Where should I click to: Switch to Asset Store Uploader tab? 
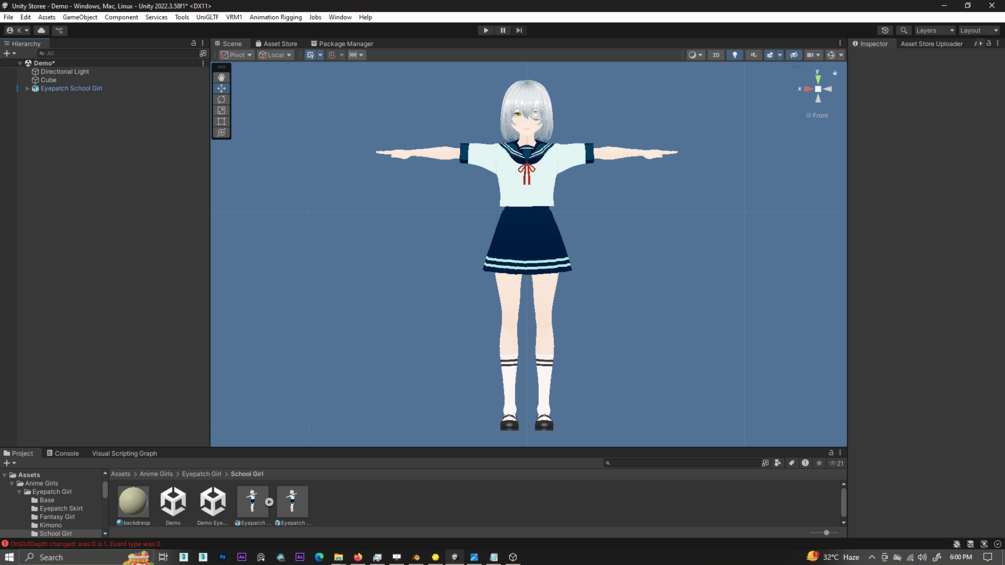[x=931, y=44]
